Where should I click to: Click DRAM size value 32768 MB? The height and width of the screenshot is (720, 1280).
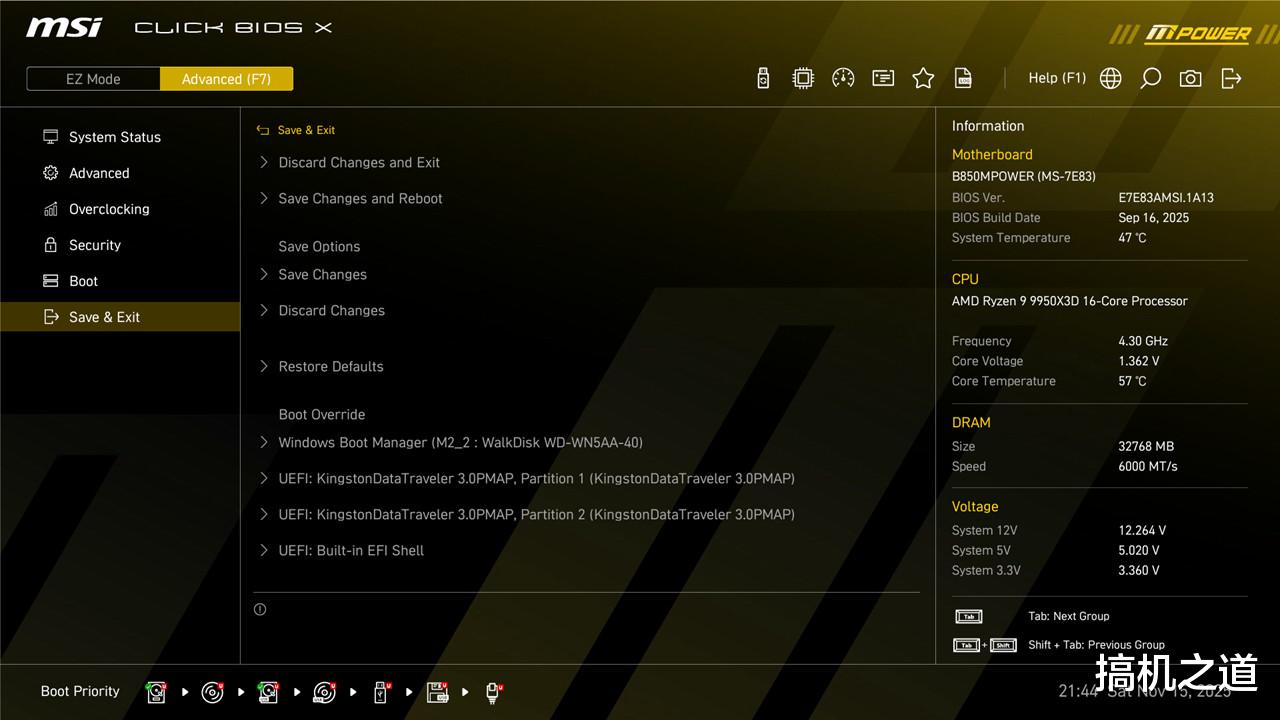1146,446
